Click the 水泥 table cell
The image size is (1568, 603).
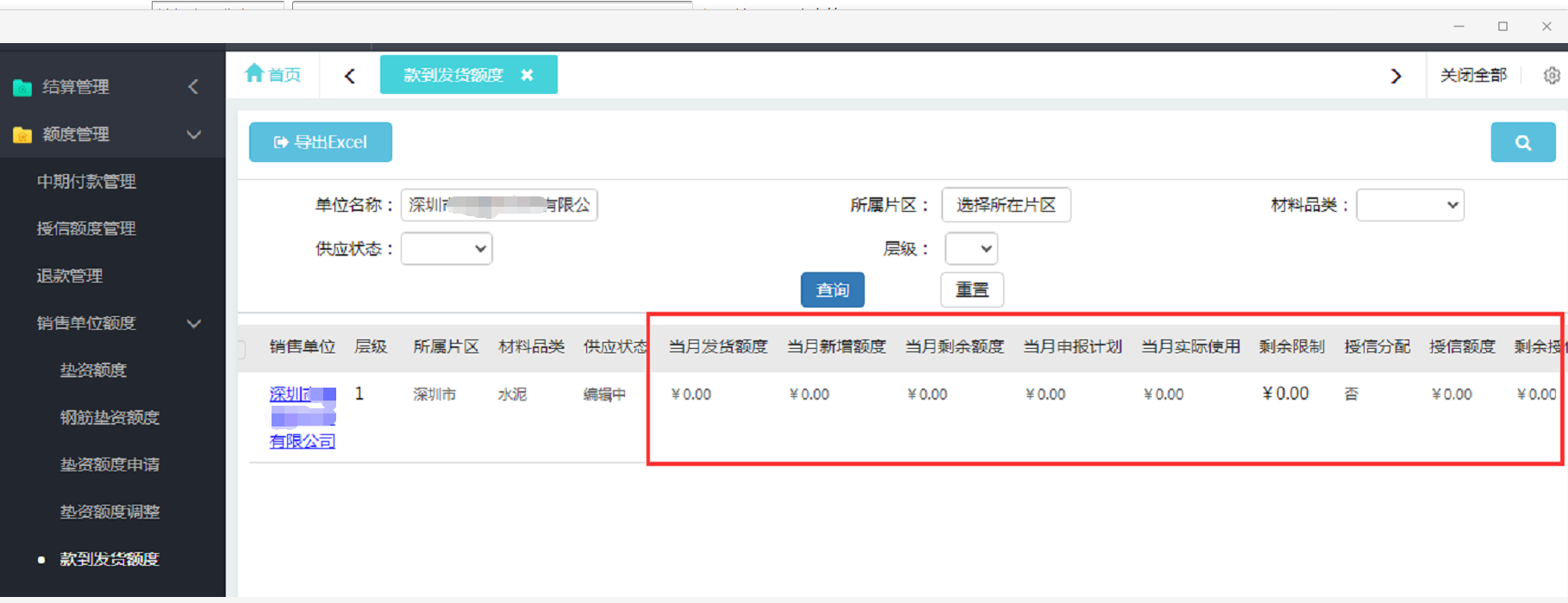coord(512,395)
